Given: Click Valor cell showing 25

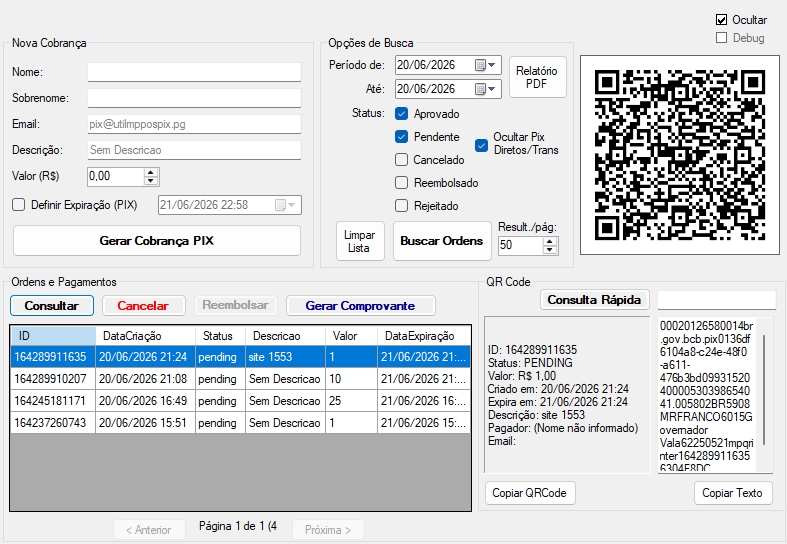Looking at the screenshot, I should click(351, 401).
